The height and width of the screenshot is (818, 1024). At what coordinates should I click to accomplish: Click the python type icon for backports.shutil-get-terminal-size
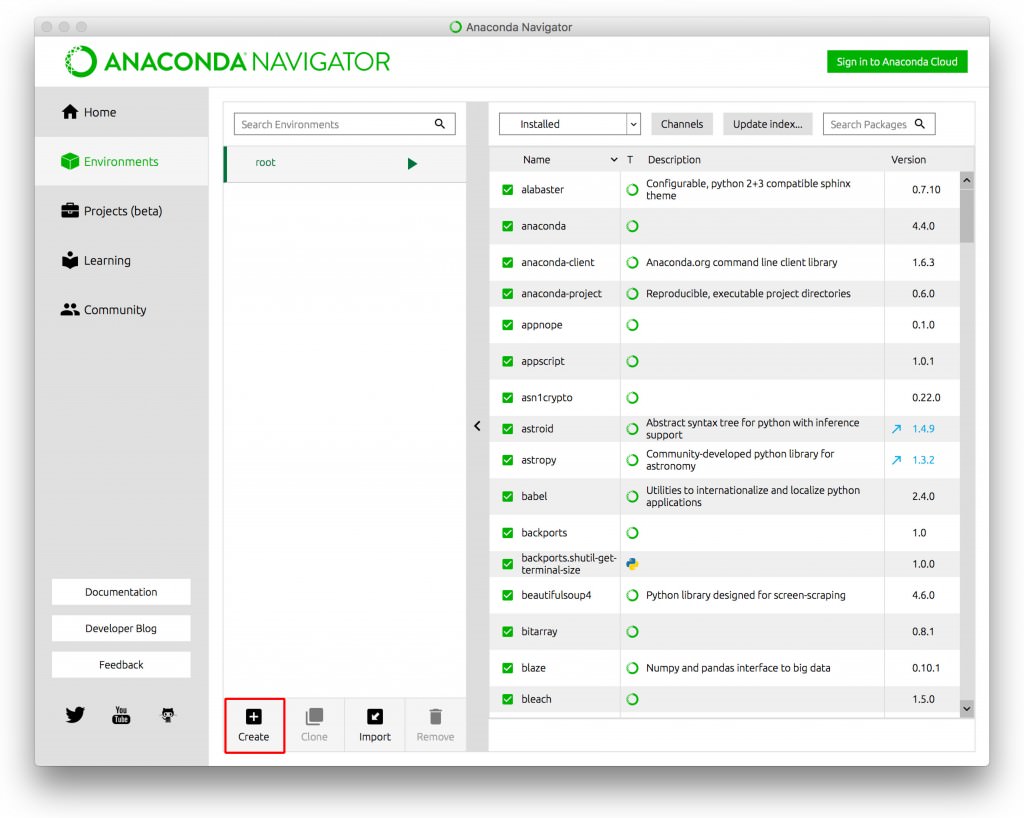pyautogui.click(x=632, y=564)
